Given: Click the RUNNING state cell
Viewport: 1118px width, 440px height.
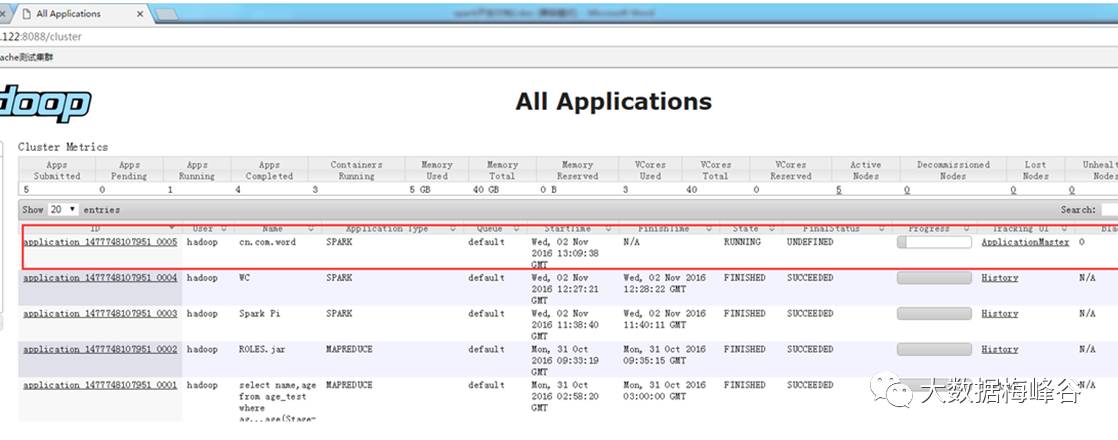Looking at the screenshot, I should click(742, 242).
